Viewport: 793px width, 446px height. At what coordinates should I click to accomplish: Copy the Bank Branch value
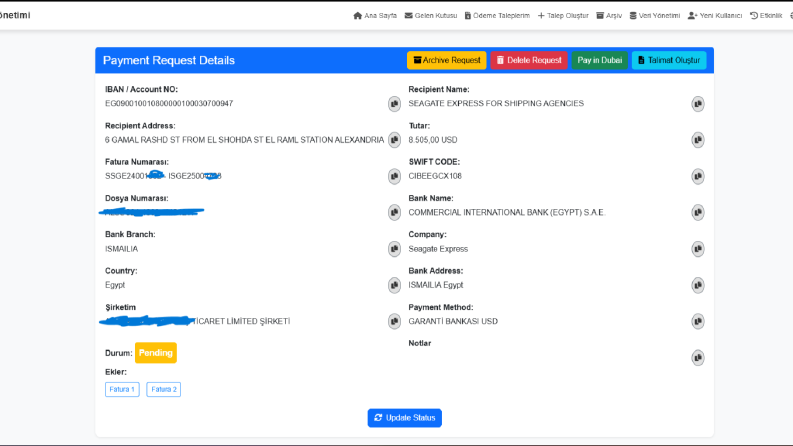pyautogui.click(x=394, y=249)
